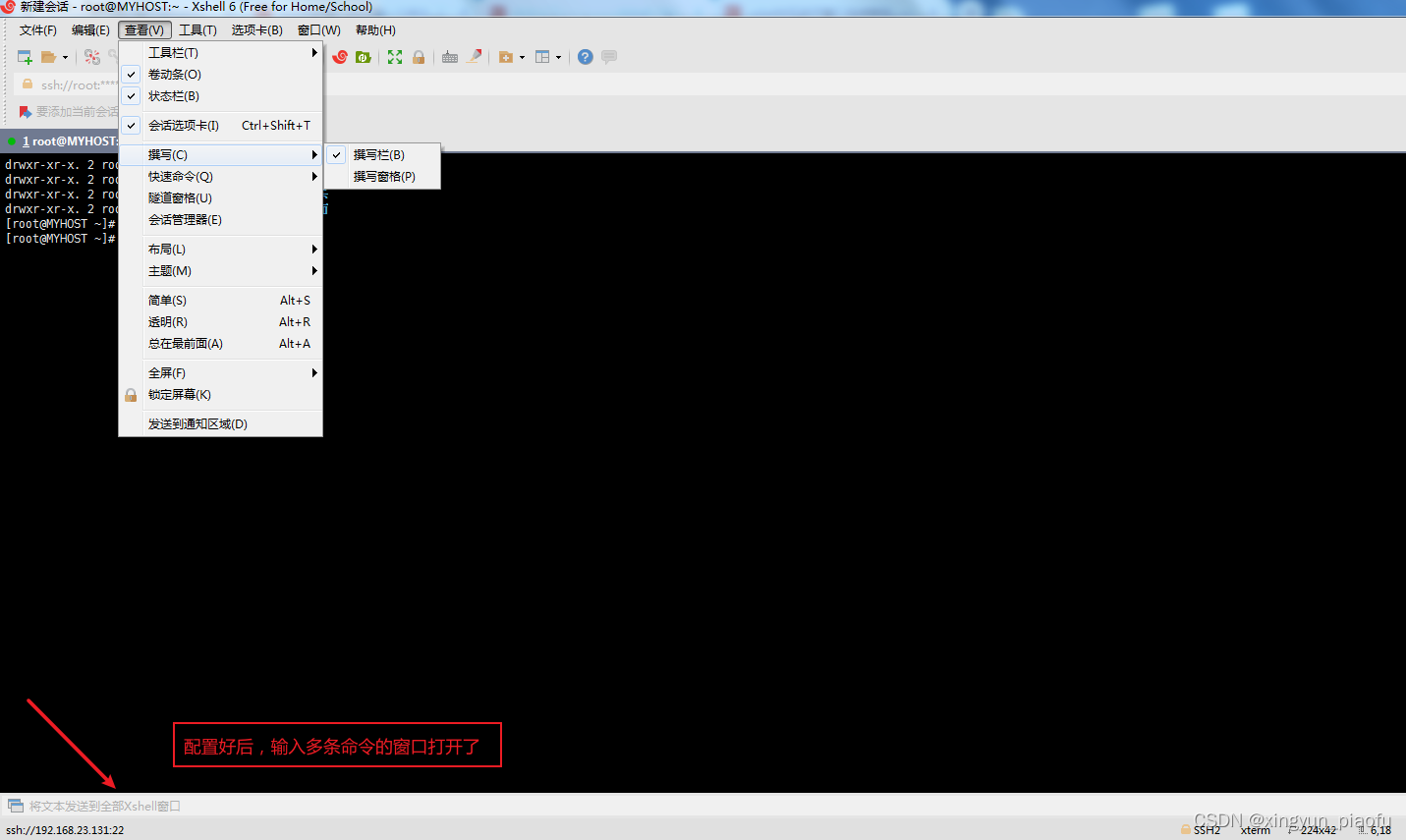Click the New Session toolbar icon

coord(25,57)
